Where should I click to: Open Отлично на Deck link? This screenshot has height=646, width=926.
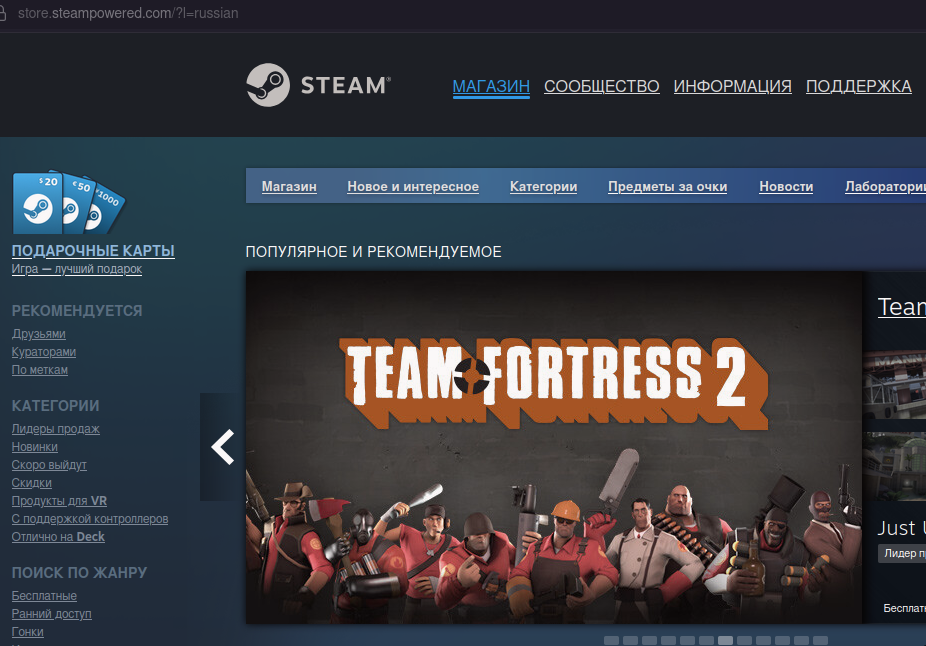pyautogui.click(x=58, y=537)
